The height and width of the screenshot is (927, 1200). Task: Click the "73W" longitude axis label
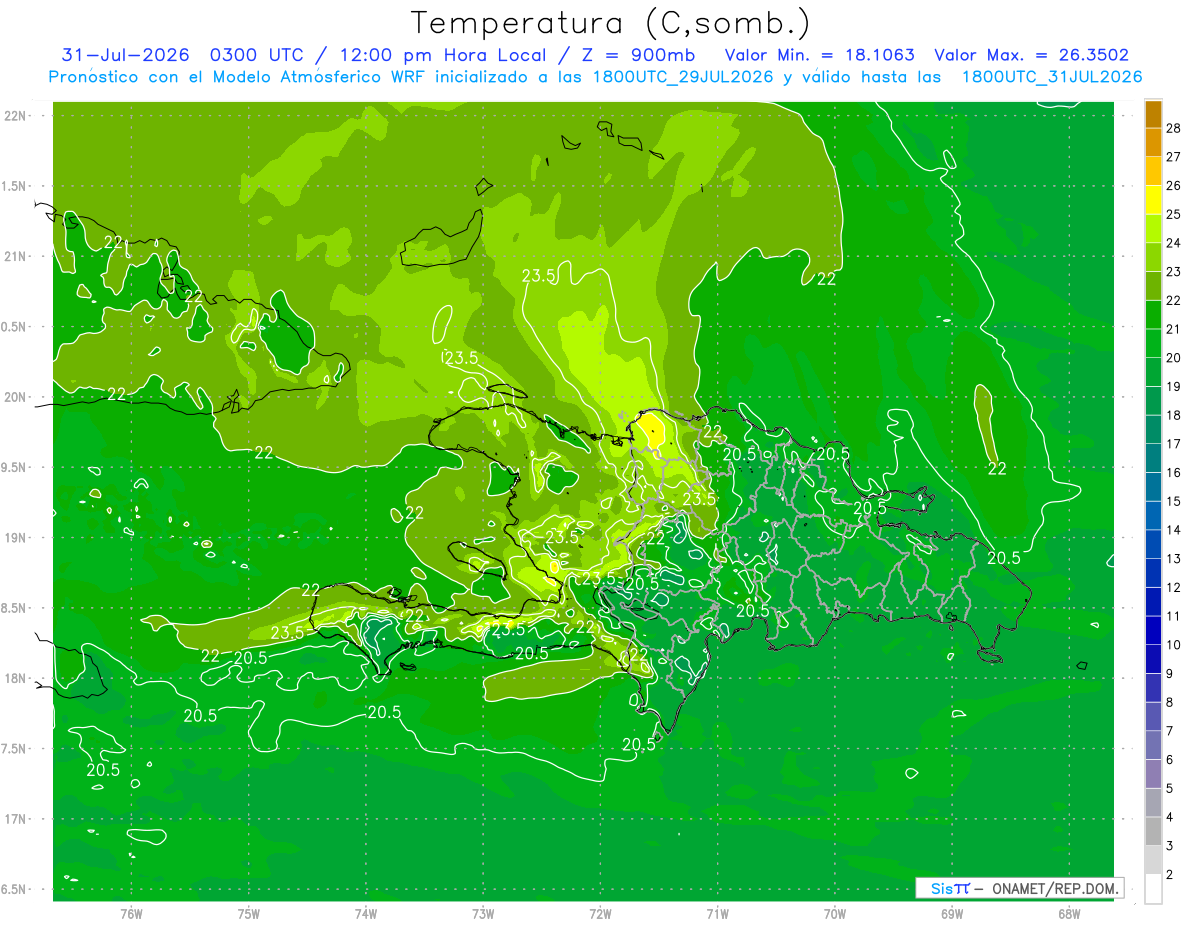pos(483,913)
